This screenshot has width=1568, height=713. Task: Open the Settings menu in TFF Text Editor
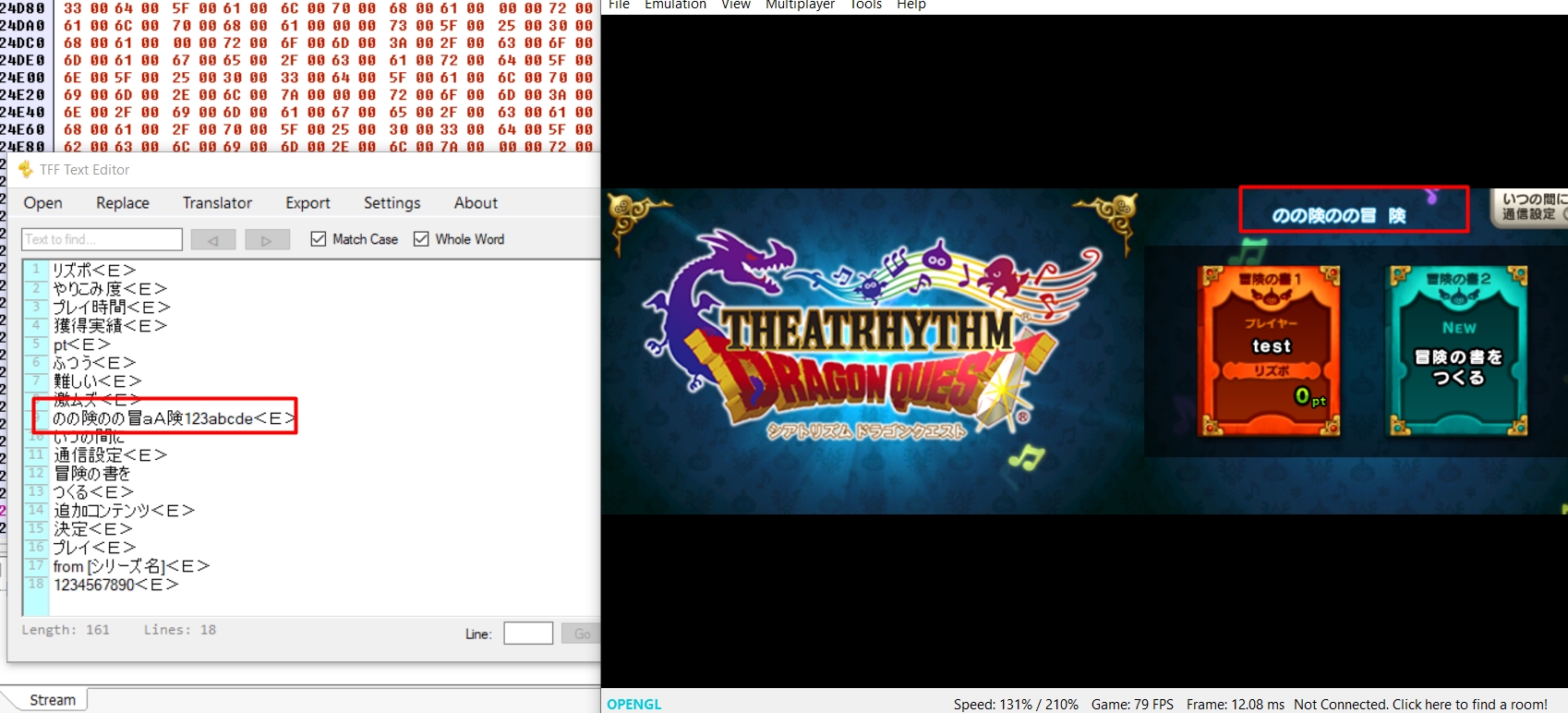392,203
